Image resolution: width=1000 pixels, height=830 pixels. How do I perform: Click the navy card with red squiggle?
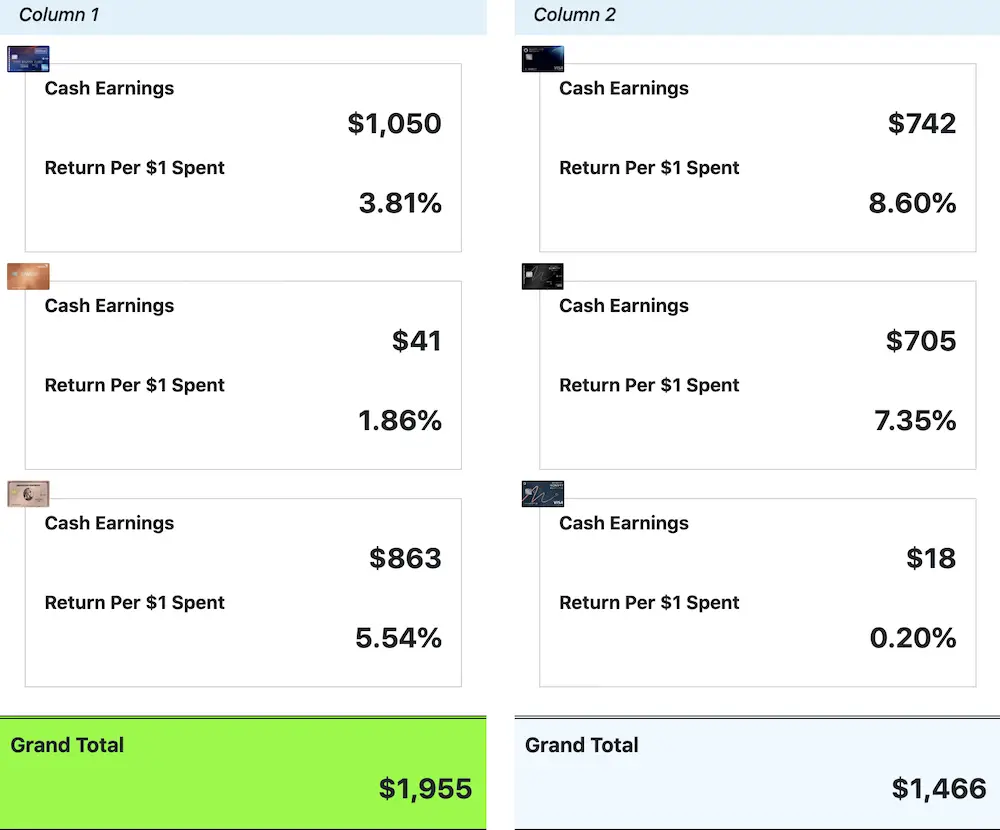coord(543,494)
